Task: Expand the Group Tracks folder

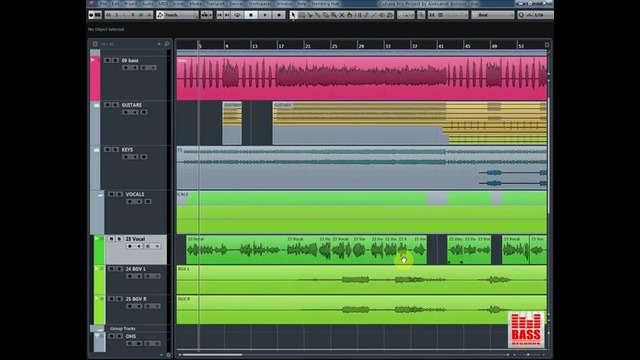Action: 100,329
